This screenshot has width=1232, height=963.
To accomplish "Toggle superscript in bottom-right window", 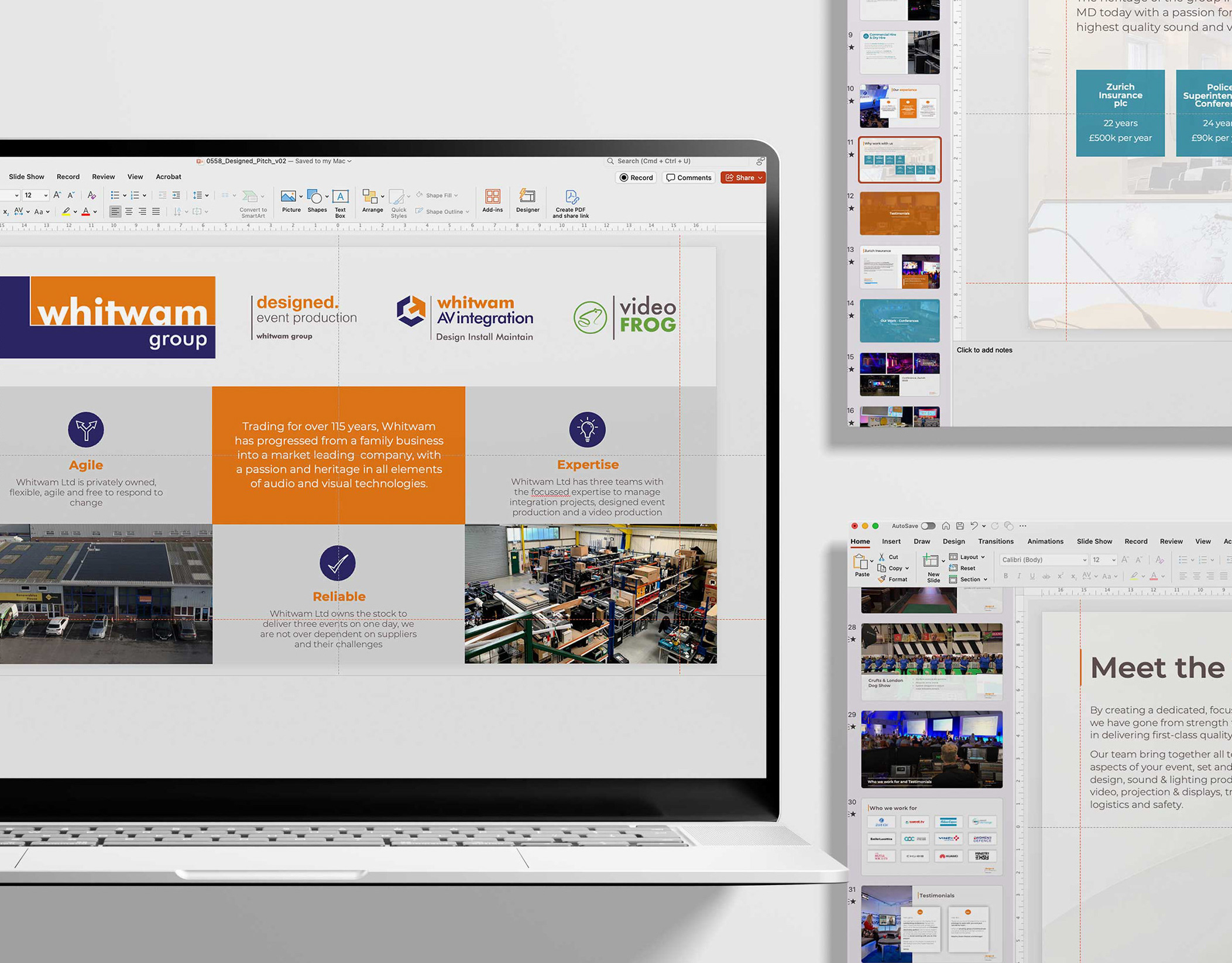I will pyautogui.click(x=1060, y=577).
